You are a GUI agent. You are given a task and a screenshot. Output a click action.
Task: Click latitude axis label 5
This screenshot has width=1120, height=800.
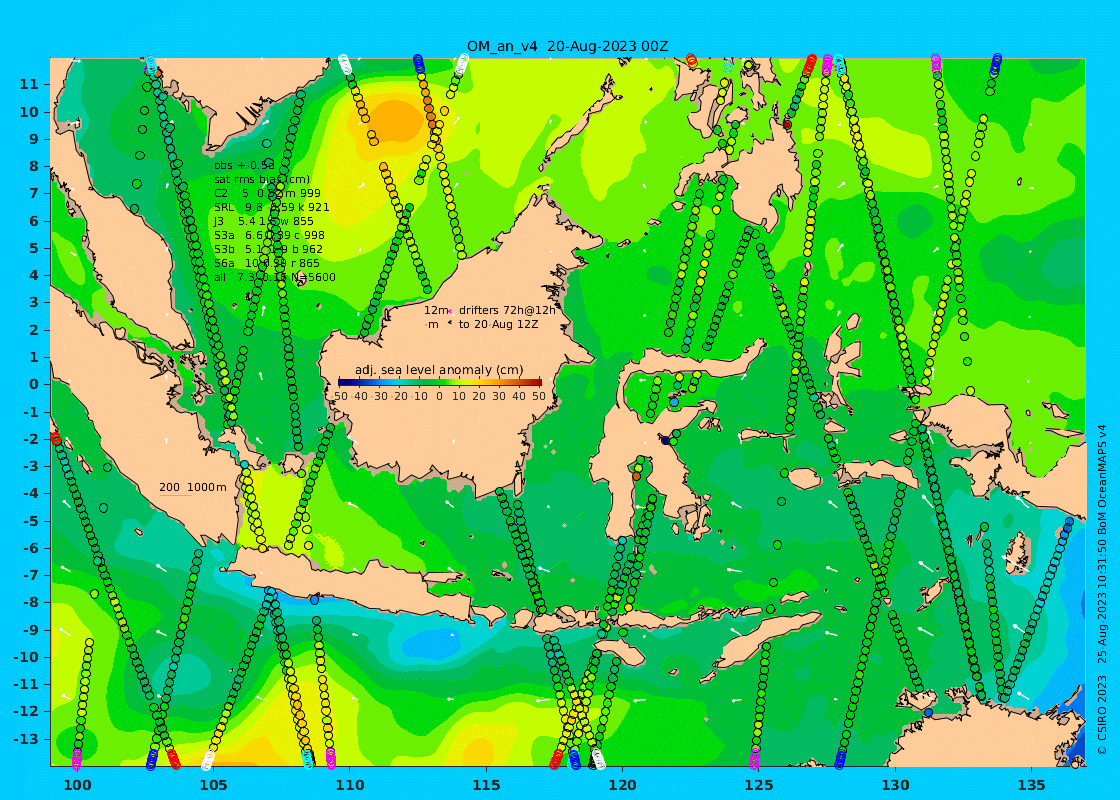[34, 248]
